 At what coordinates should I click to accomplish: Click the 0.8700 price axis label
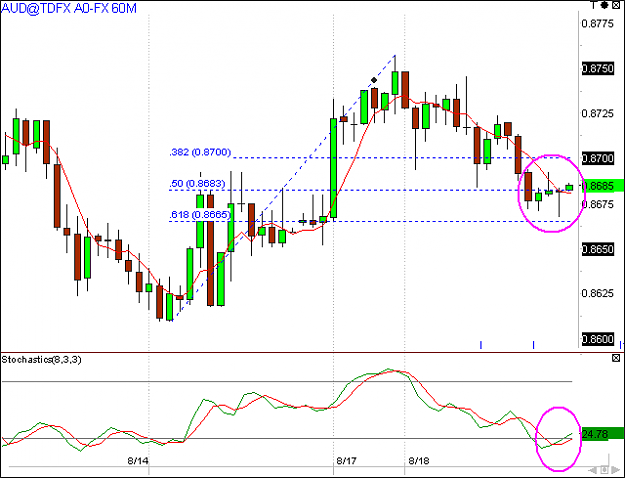597,159
